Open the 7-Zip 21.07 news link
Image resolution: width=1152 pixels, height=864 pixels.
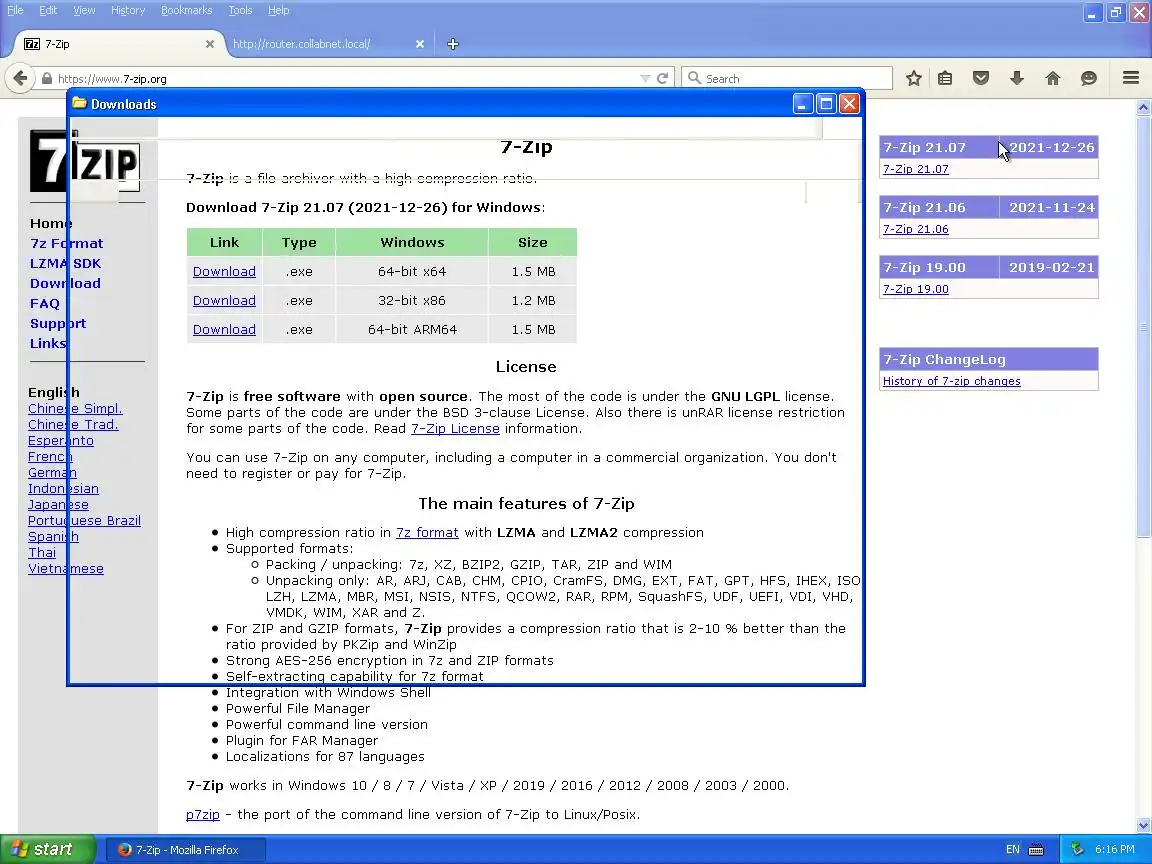tap(915, 169)
